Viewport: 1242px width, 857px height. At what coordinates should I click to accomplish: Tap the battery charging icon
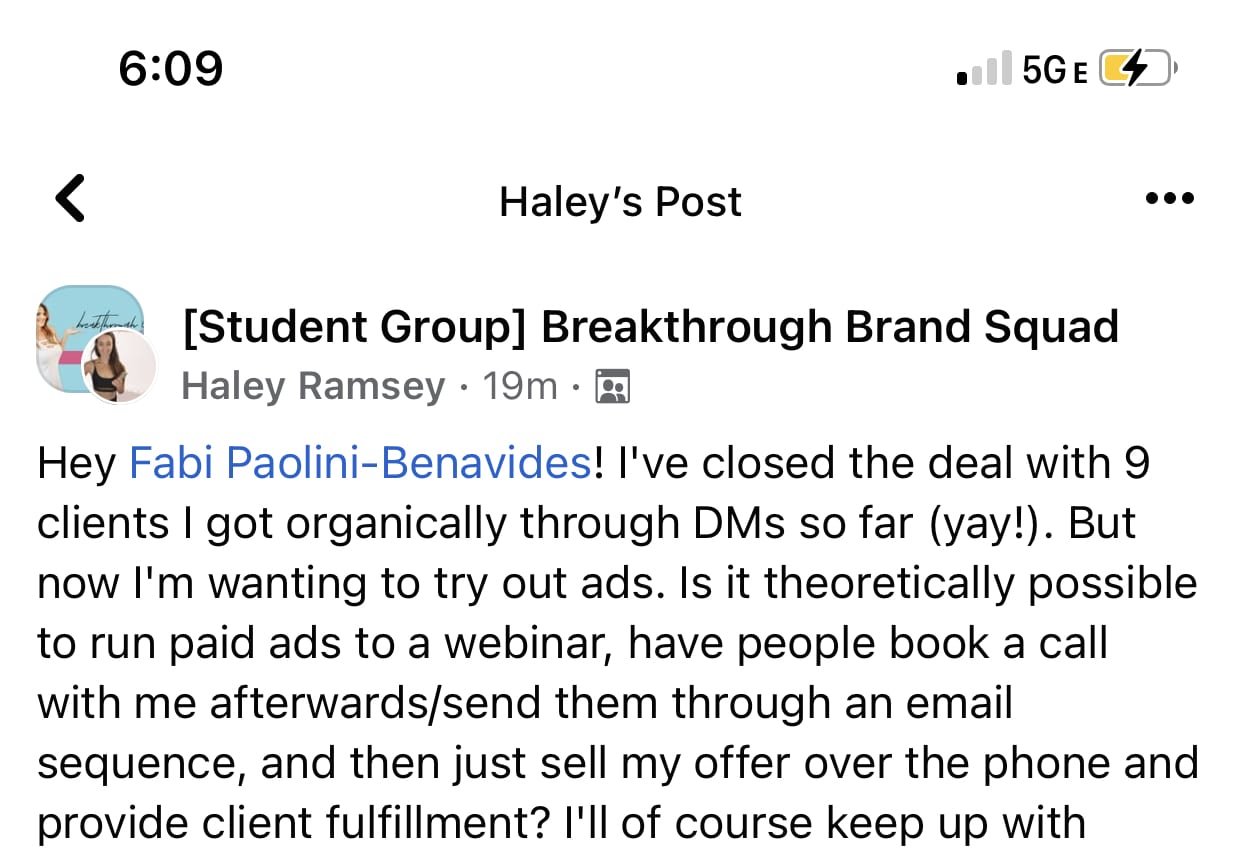coord(1137,69)
